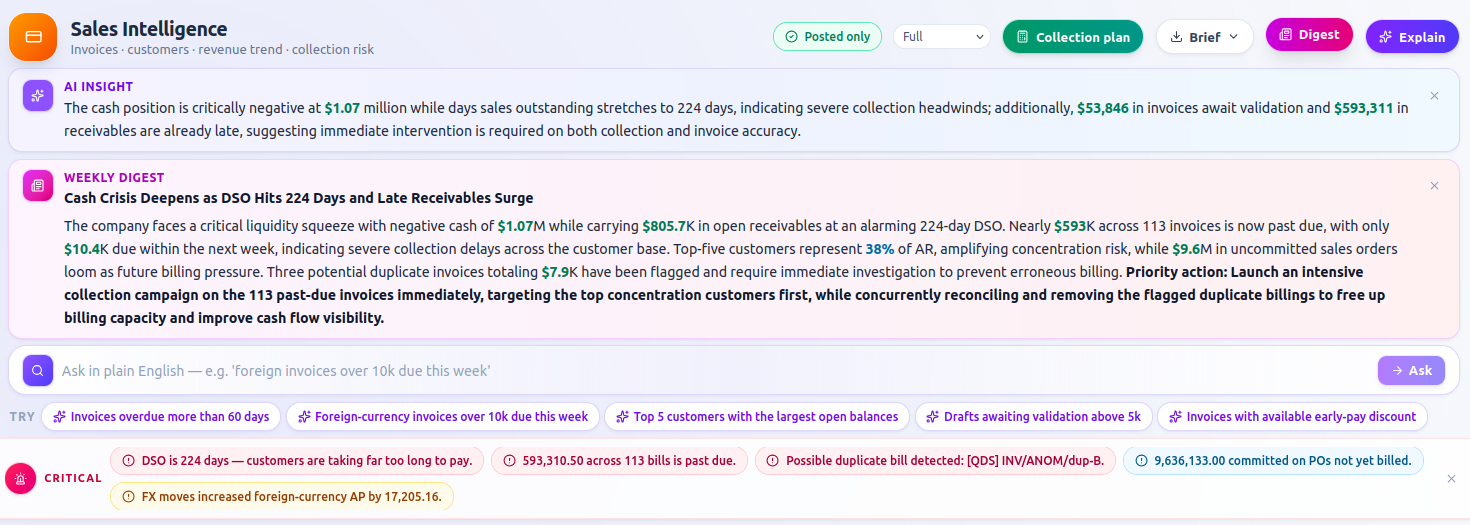Click the 38% AR concentration figure
This screenshot has width=1470, height=525.
(x=879, y=249)
